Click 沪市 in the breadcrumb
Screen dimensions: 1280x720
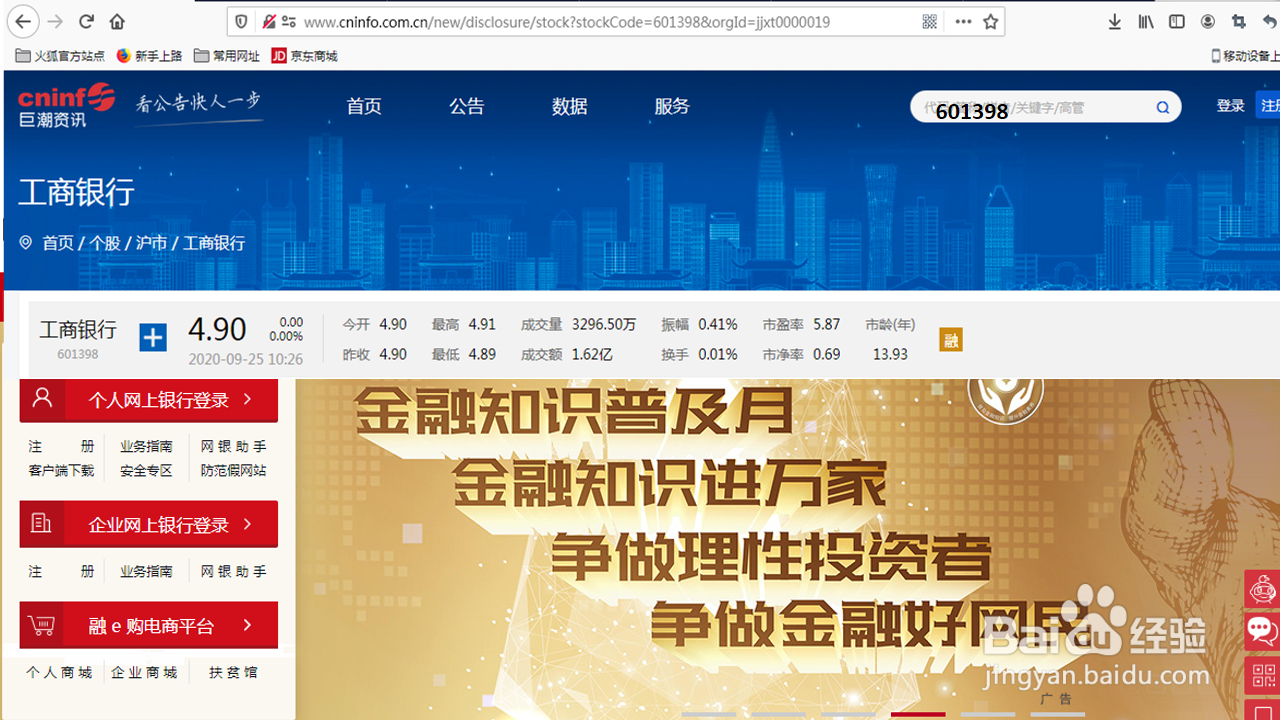152,243
